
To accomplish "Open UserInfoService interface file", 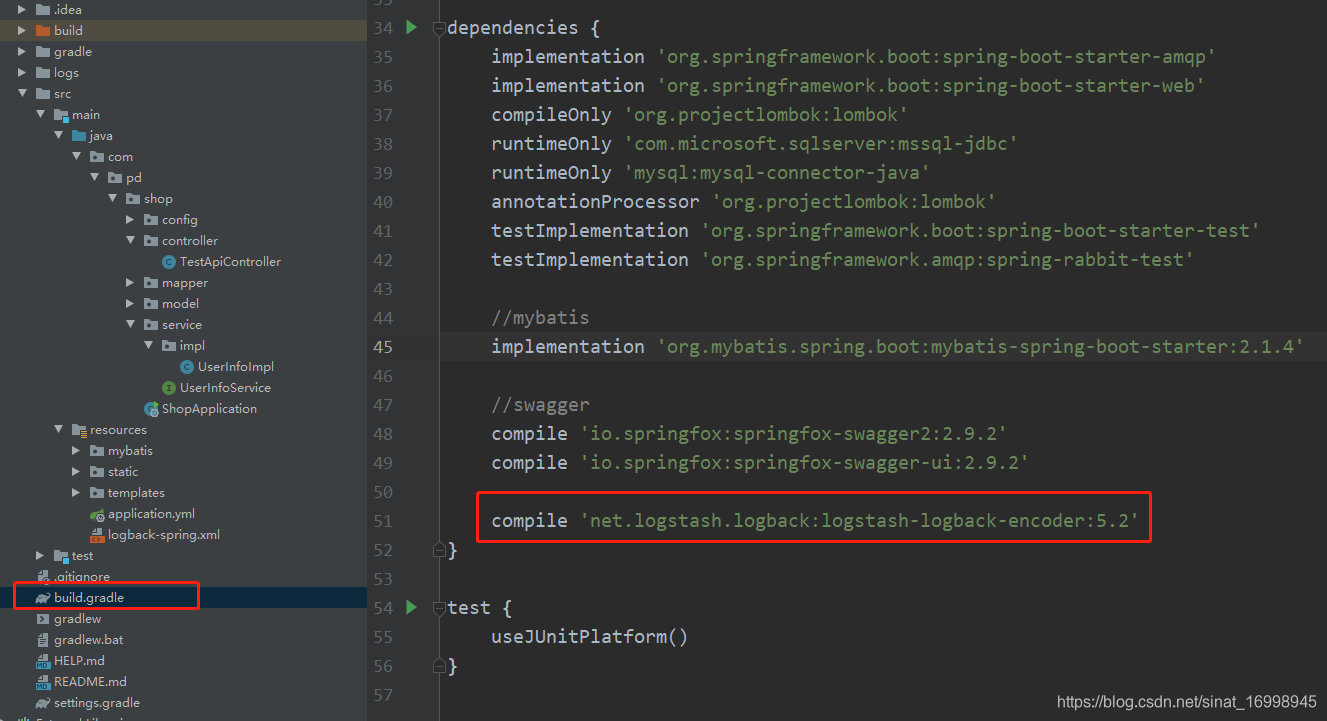I will [225, 387].
